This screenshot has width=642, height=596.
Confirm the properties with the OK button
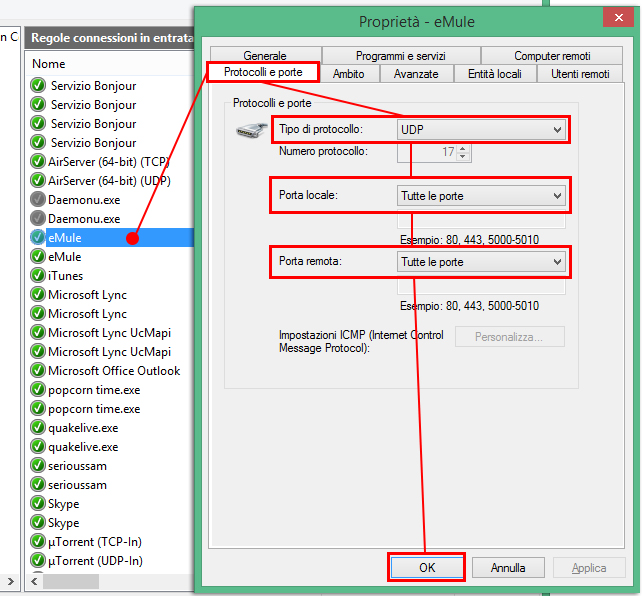click(x=427, y=567)
